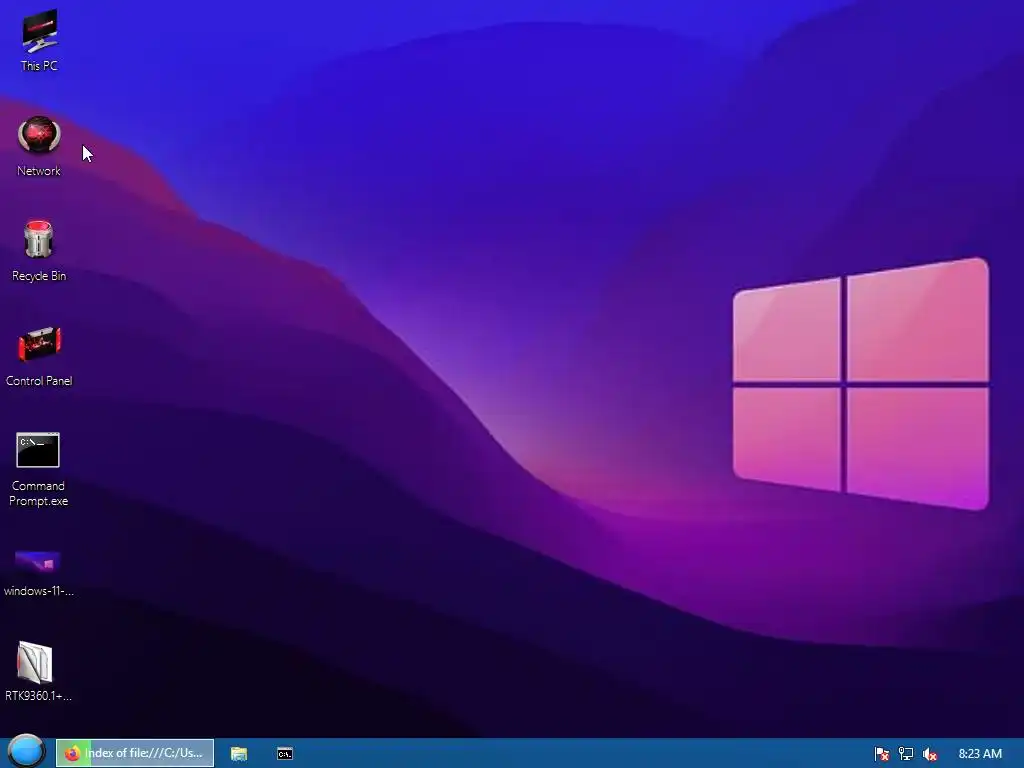Screen dimensions: 1024x768
Task: Click the 'Network' label text
Action: [x=39, y=171]
